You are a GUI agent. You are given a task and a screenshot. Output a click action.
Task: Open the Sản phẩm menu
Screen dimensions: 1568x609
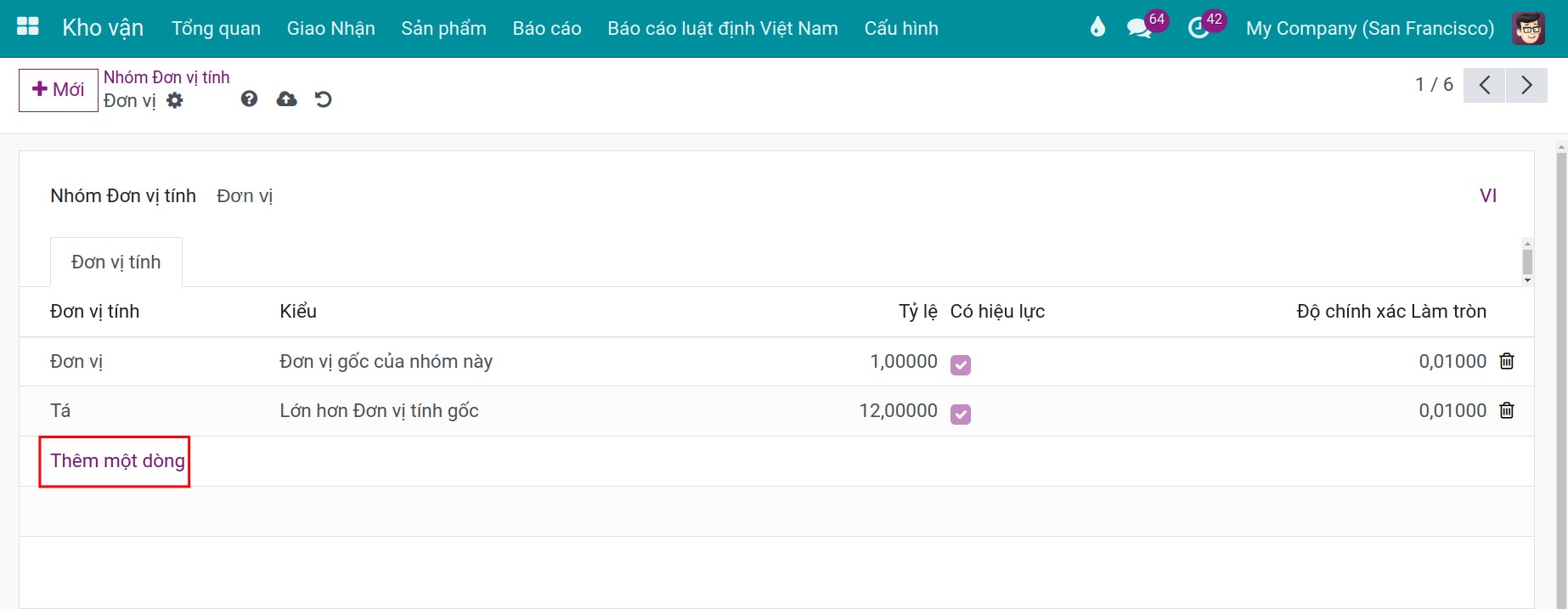pos(443,28)
